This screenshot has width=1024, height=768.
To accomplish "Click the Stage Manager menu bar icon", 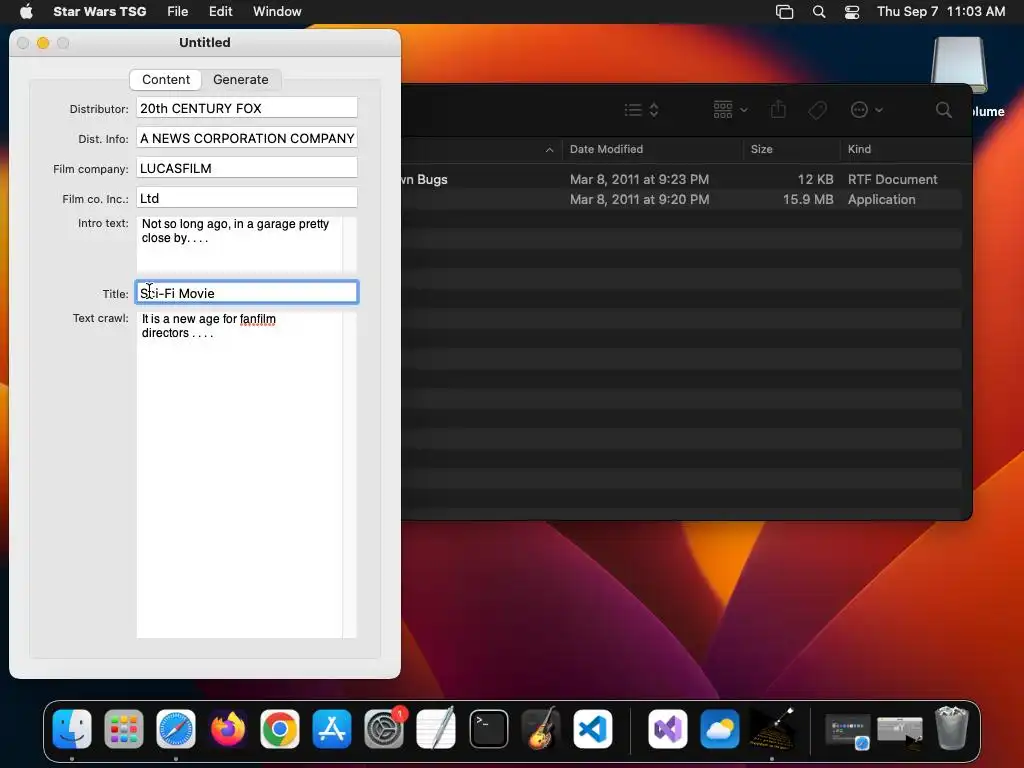I will (x=784, y=12).
